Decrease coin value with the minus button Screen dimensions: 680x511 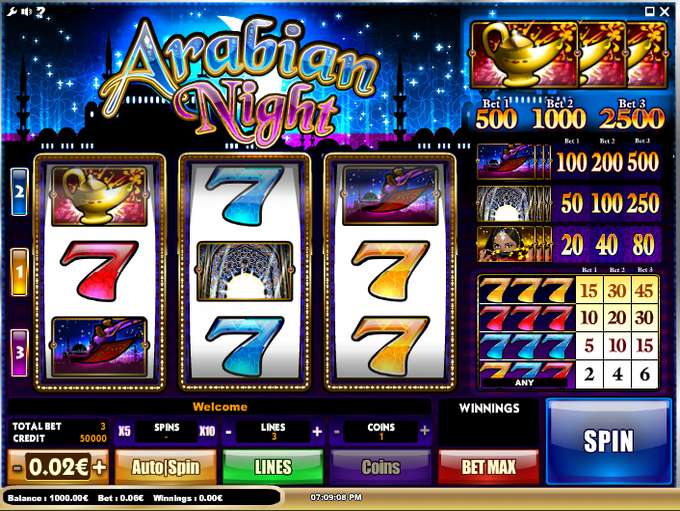pos(17,468)
